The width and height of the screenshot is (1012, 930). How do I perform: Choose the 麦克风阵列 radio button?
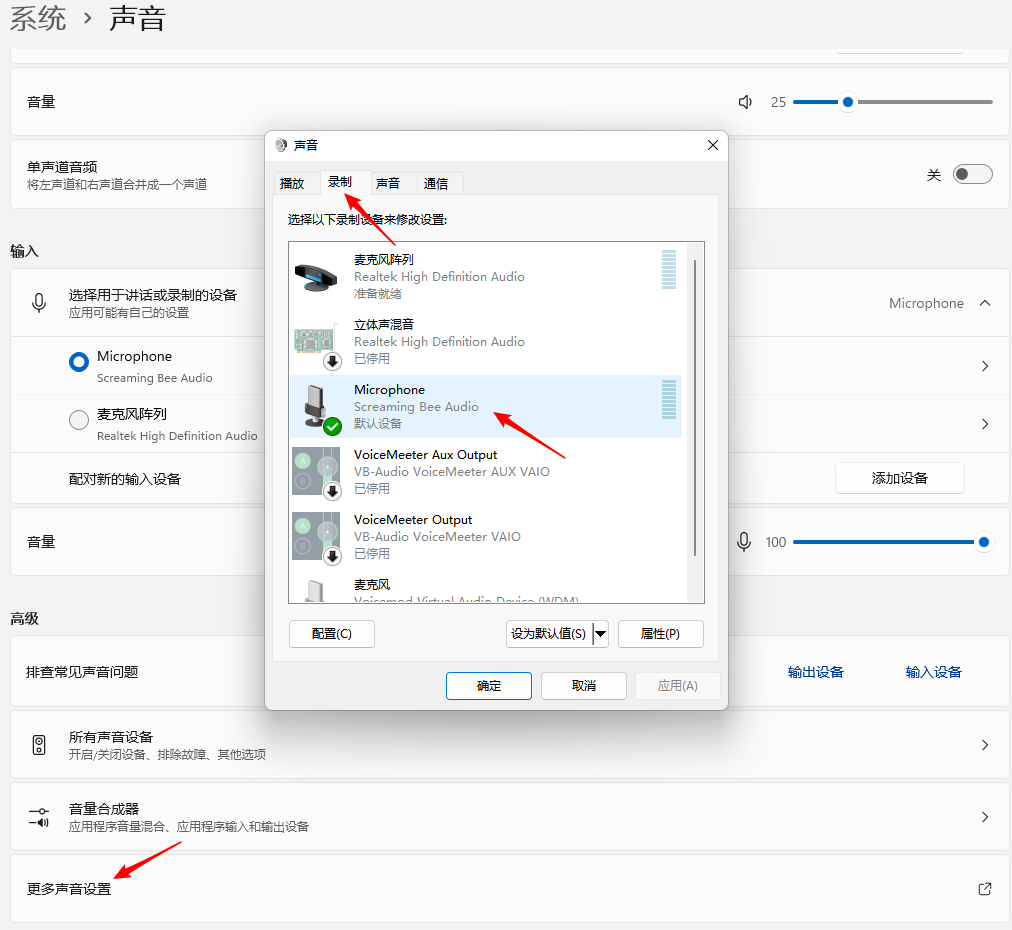tap(79, 421)
